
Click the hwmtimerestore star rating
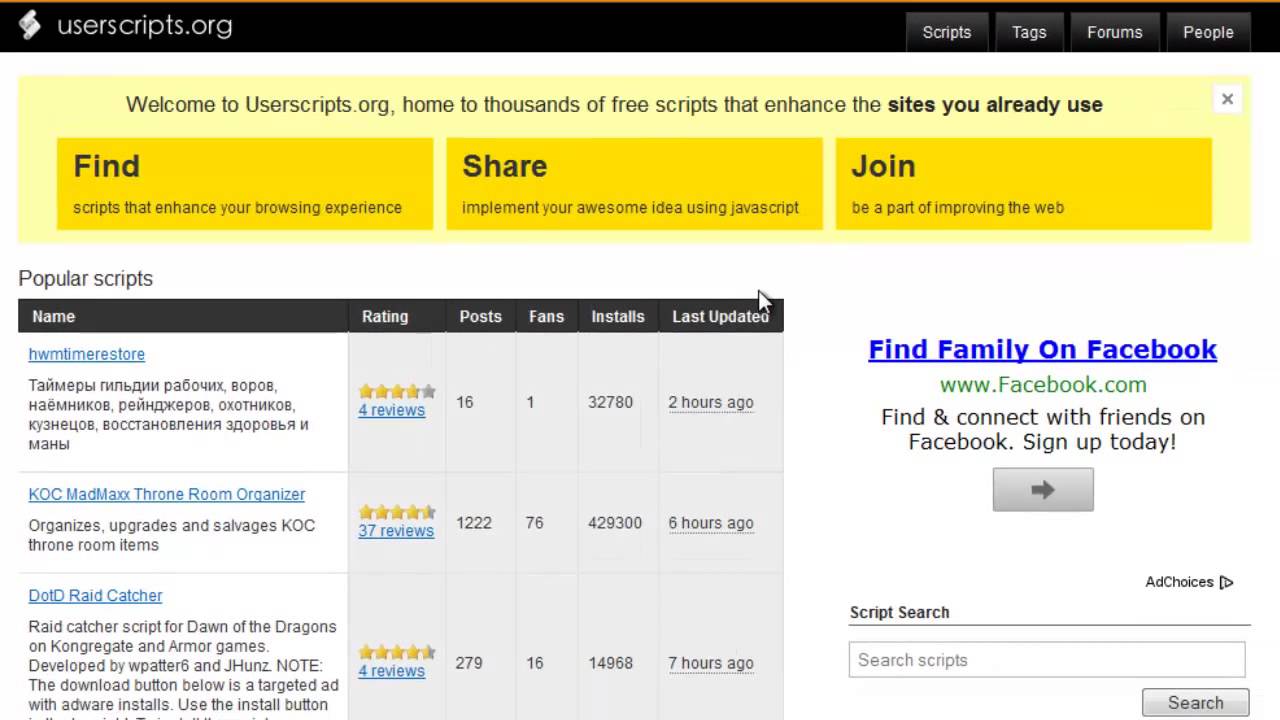(397, 391)
